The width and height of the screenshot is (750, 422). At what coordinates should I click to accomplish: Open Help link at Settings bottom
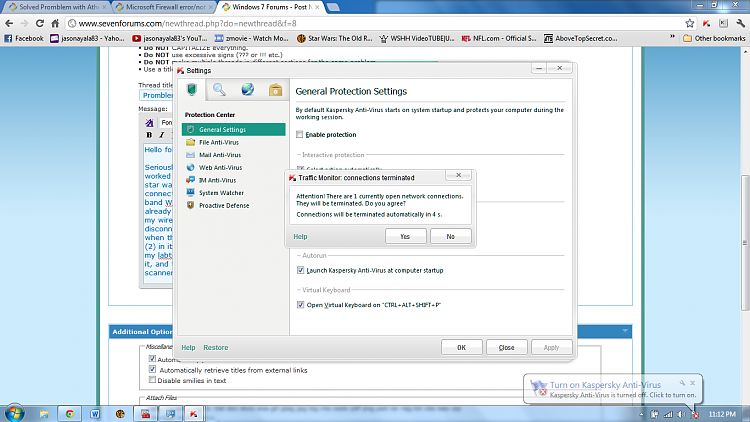[x=188, y=348]
